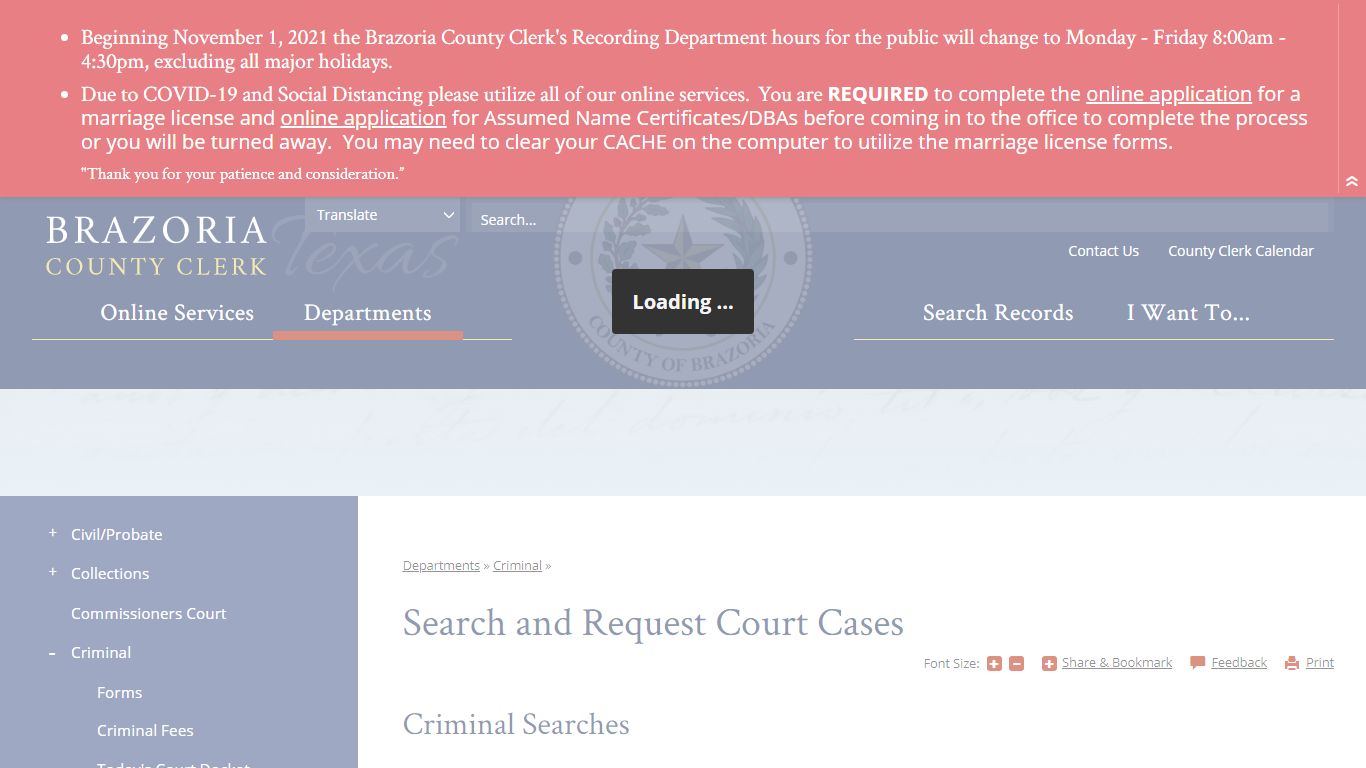
Task: Select Commissioners Court in the sidebar
Action: pos(149,613)
